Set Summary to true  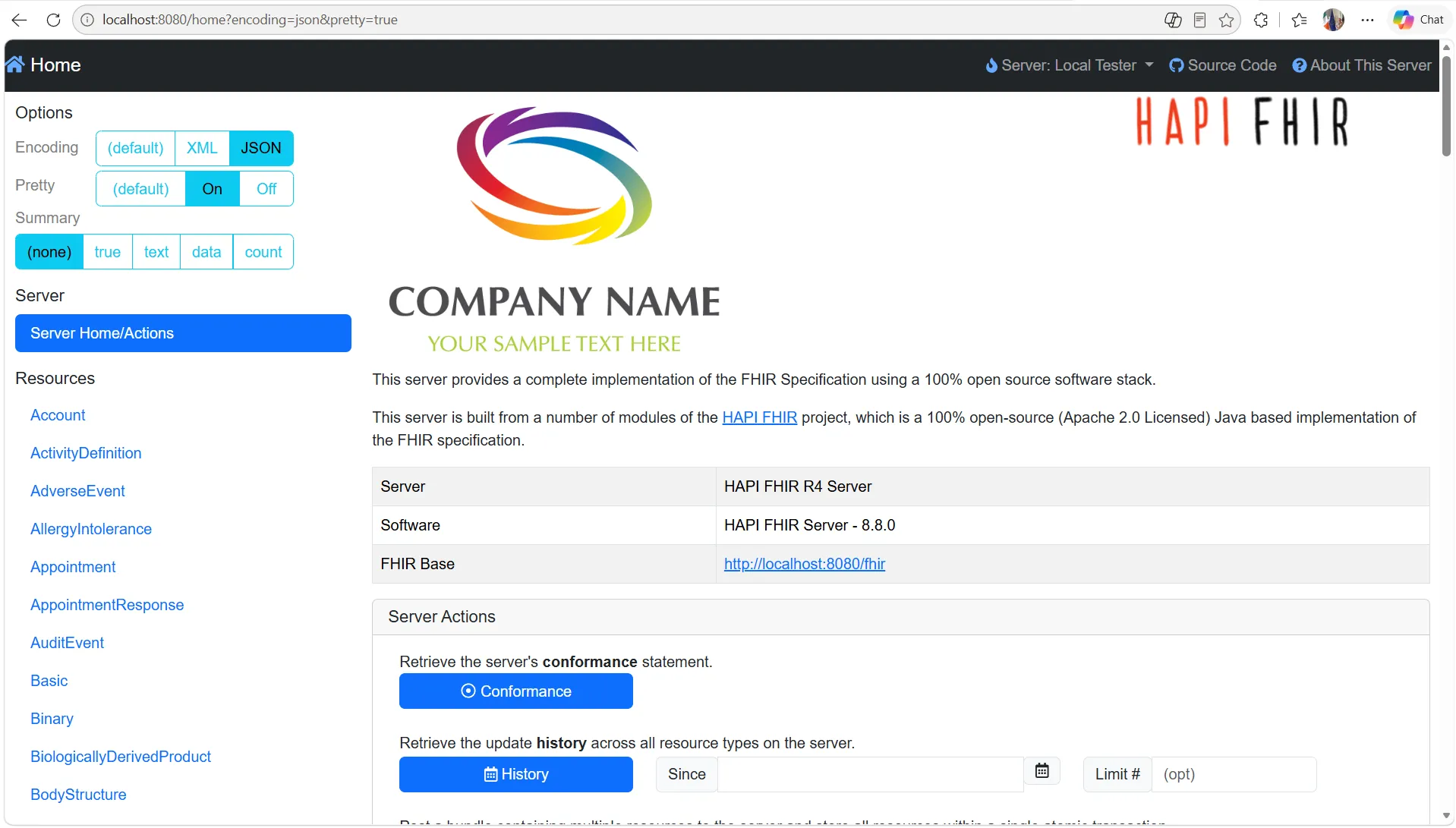point(108,252)
